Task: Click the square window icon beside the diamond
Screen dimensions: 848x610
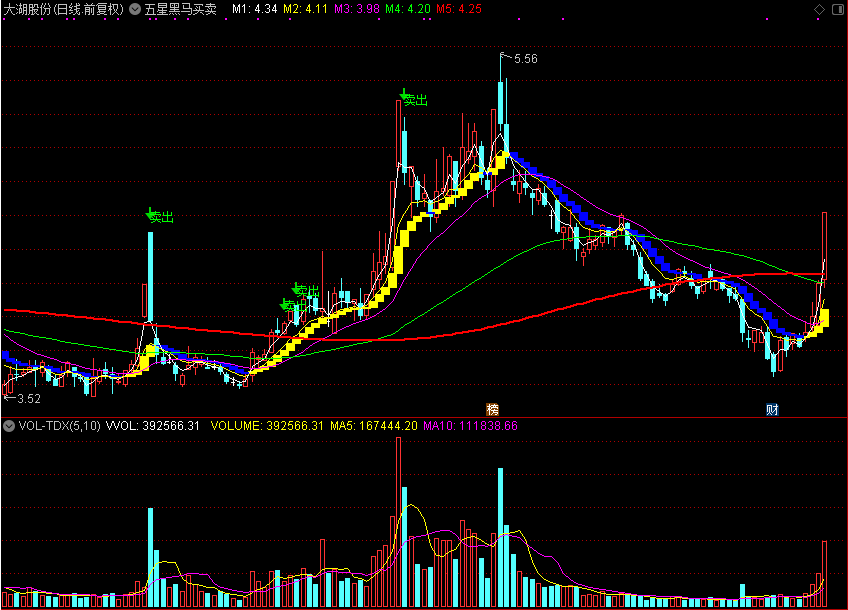Action: click(x=837, y=9)
